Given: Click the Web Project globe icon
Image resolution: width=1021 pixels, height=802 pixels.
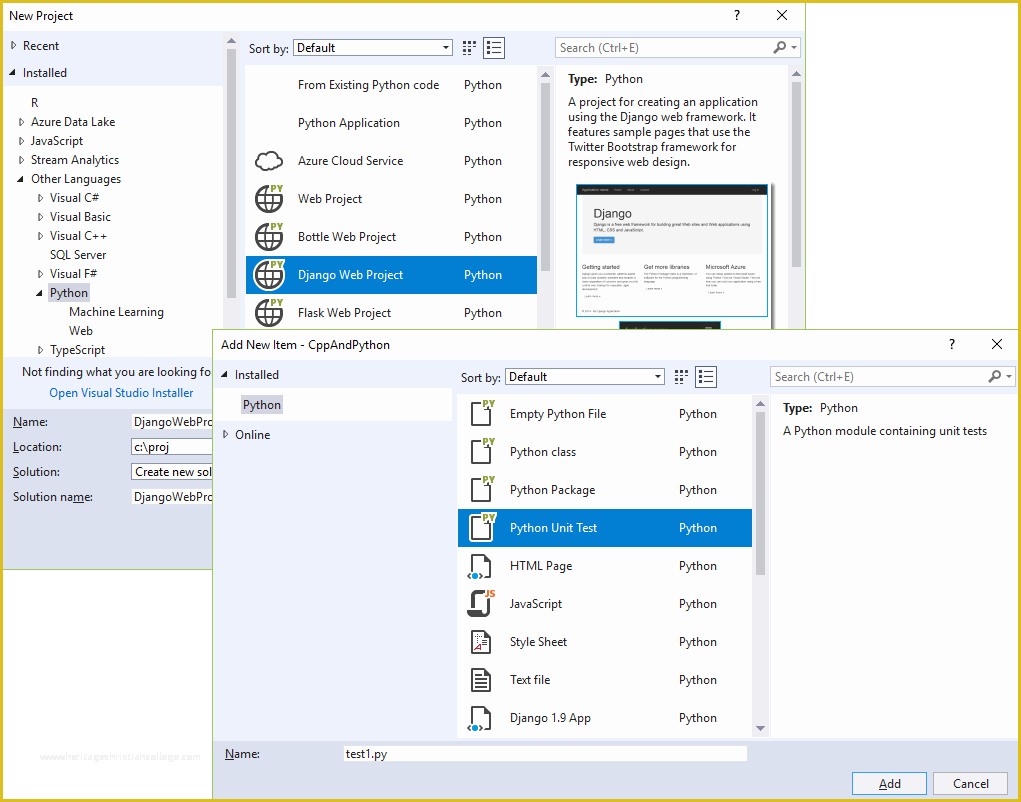Looking at the screenshot, I should (269, 199).
